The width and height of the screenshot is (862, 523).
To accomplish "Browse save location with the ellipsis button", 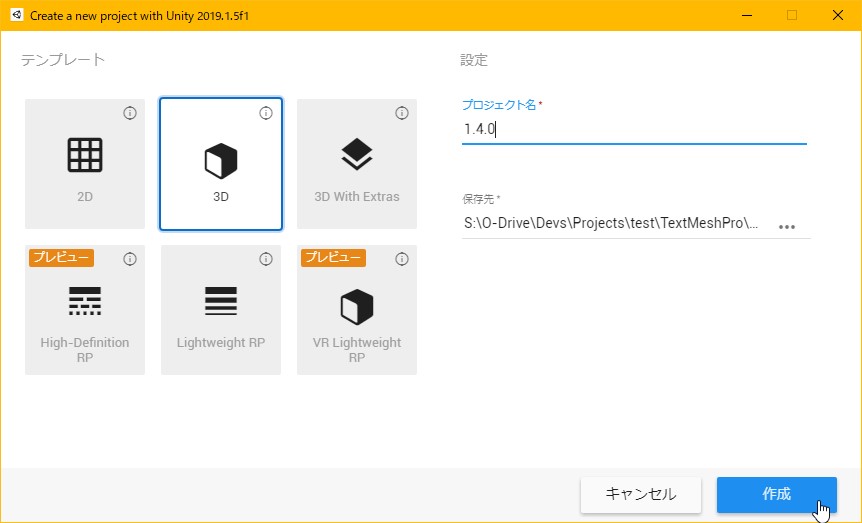I will coord(787,227).
